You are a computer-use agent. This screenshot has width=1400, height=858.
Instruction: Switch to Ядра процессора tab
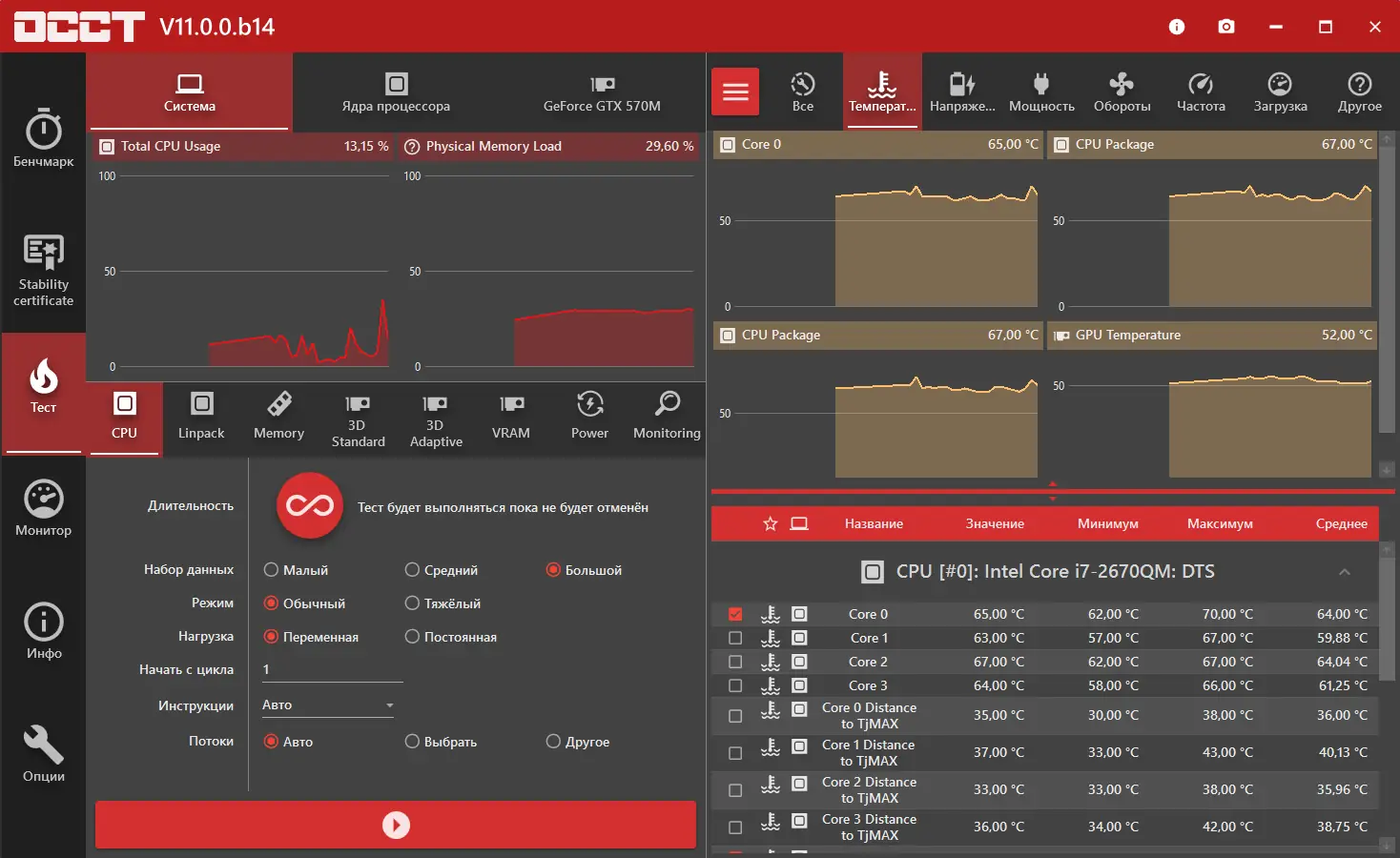click(x=396, y=92)
